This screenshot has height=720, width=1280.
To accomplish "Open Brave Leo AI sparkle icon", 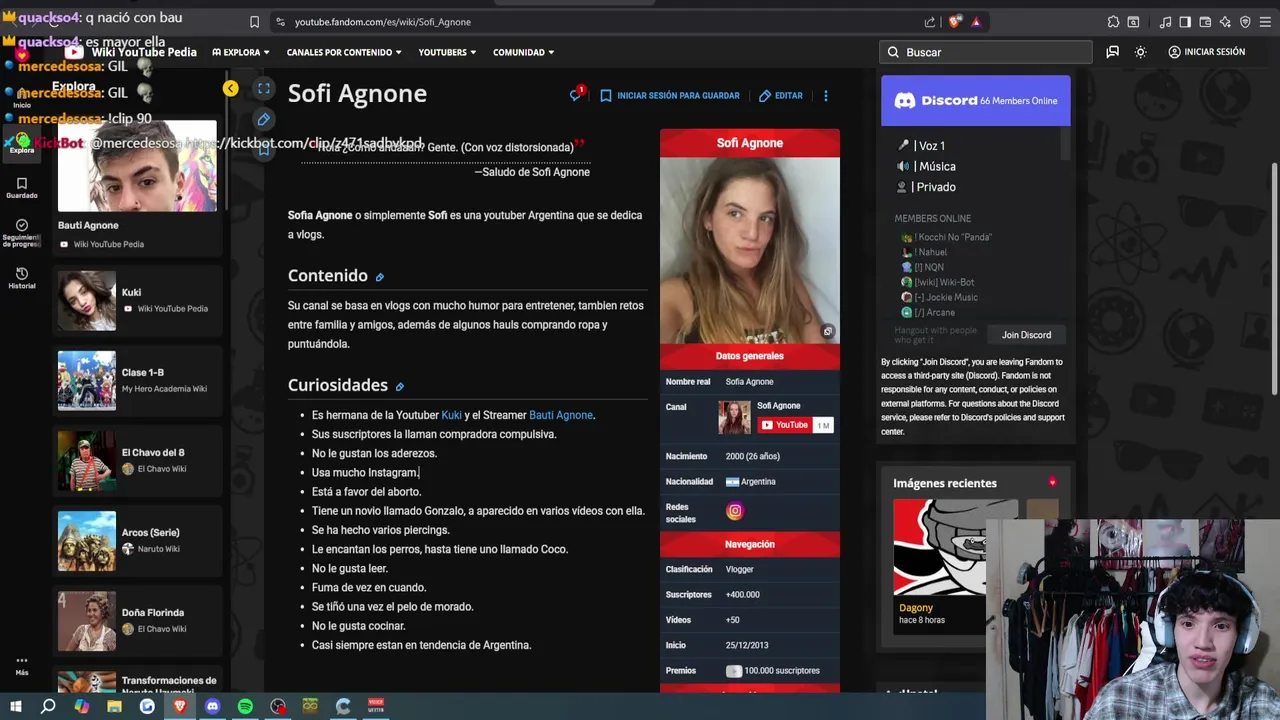I will tap(1225, 22).
